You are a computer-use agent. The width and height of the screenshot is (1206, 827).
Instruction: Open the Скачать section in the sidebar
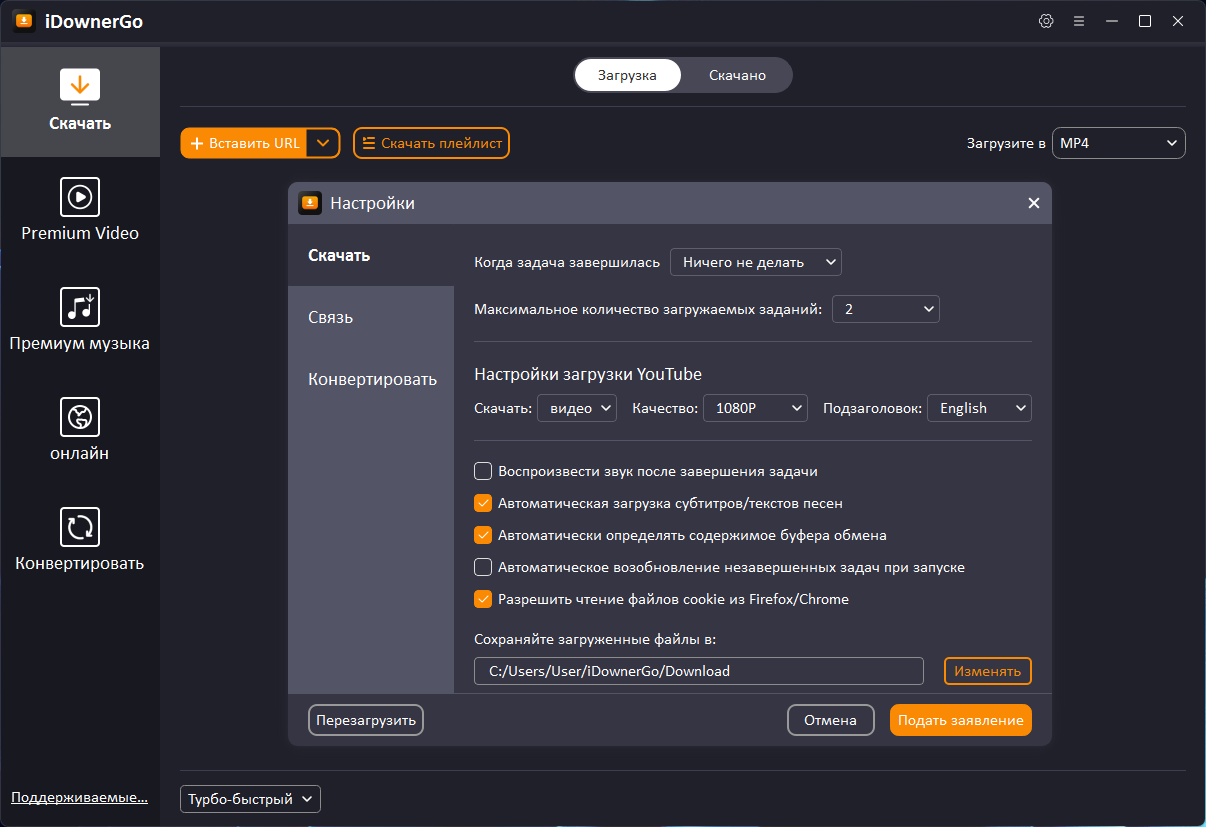click(80, 102)
